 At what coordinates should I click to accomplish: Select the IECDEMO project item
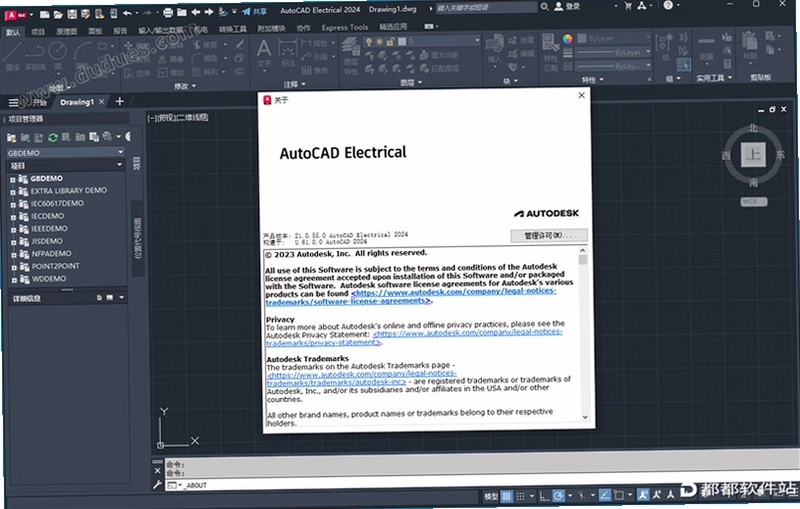click(x=47, y=216)
